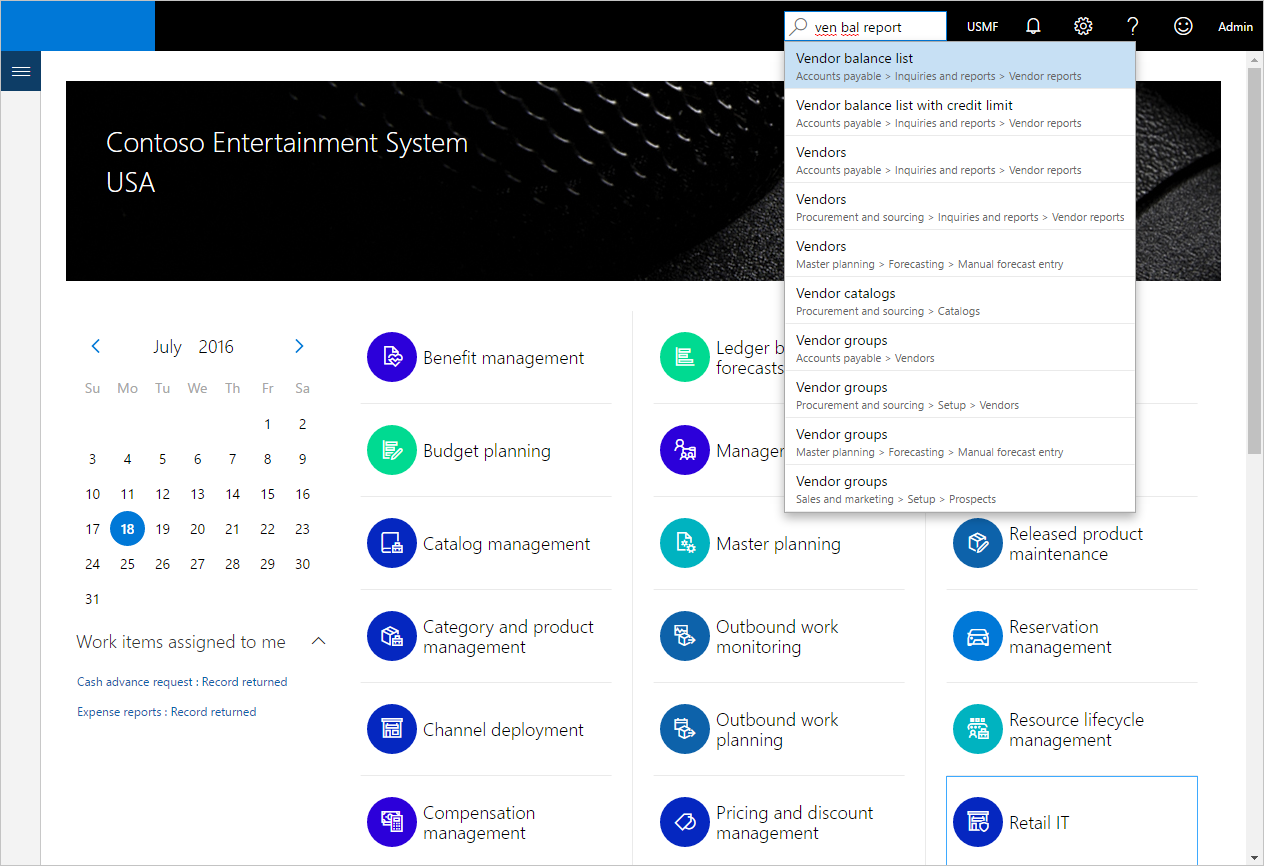This screenshot has width=1264, height=866.
Task: Click Master planning tile label
Action: click(x=778, y=544)
